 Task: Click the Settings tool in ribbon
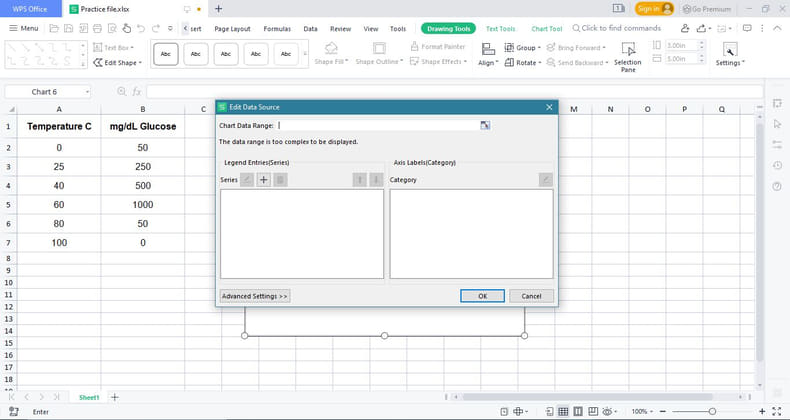[729, 56]
